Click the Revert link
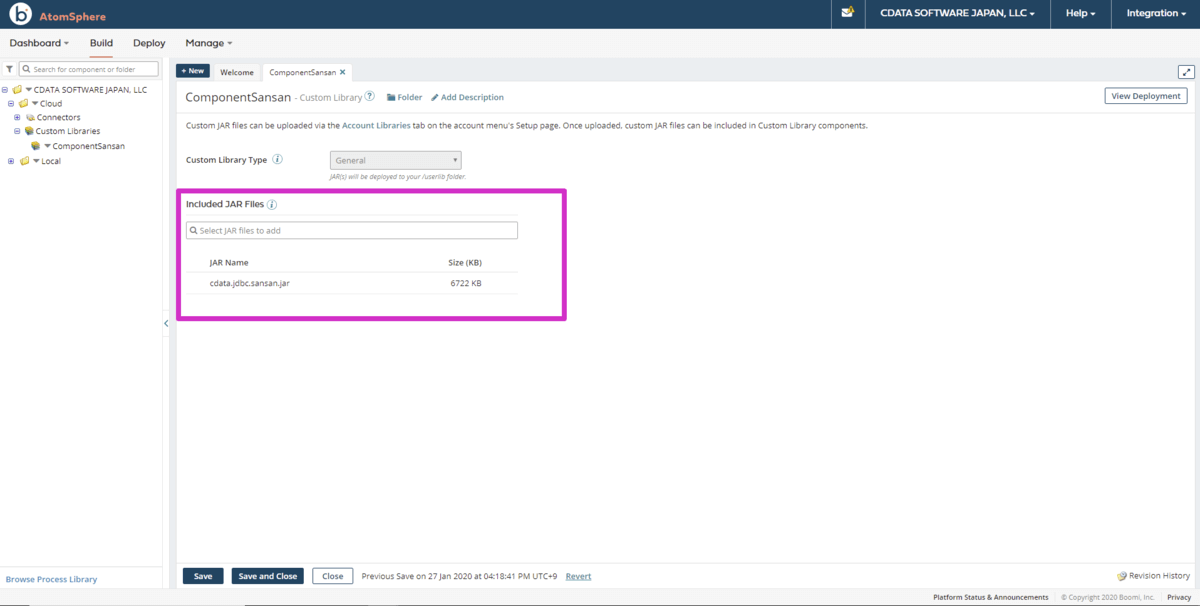The width and height of the screenshot is (1200, 606). (x=578, y=576)
